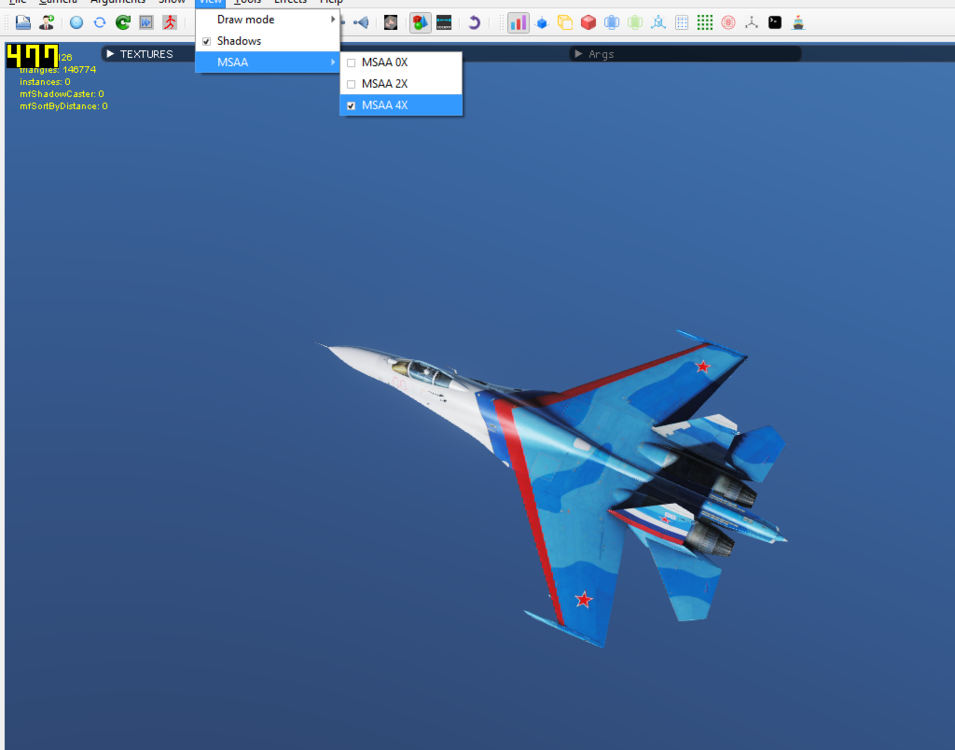The image size is (955, 750).
Task: Click the purple undo arrow icon
Action: coord(474,23)
